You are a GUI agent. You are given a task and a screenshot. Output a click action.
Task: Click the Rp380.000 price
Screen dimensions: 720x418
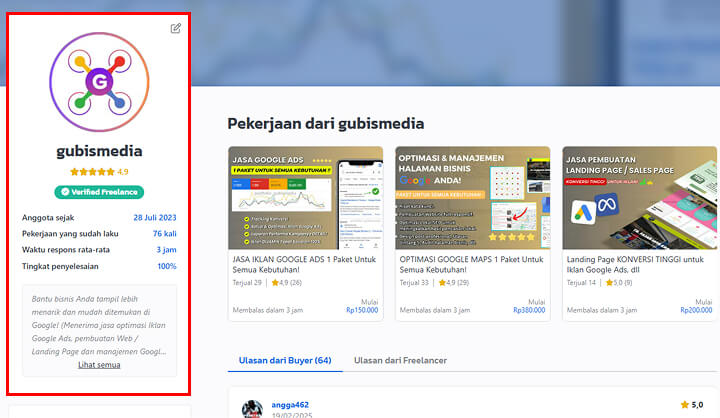pyautogui.click(x=529, y=311)
